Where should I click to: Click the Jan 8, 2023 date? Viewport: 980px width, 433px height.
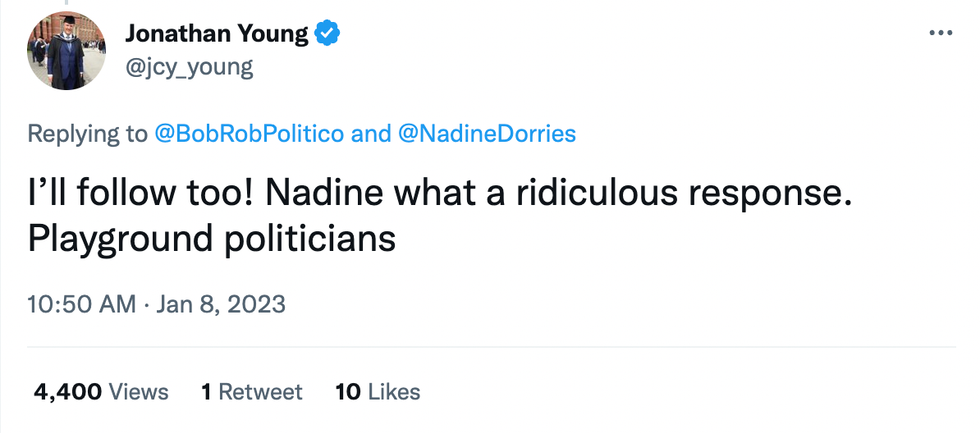(223, 304)
